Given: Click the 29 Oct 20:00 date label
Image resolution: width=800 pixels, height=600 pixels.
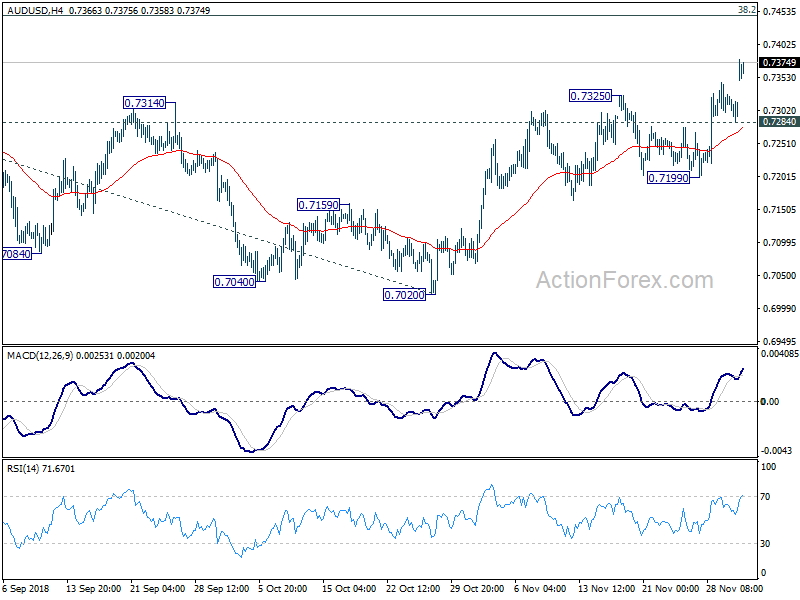Looking at the screenshot, I should 478,588.
